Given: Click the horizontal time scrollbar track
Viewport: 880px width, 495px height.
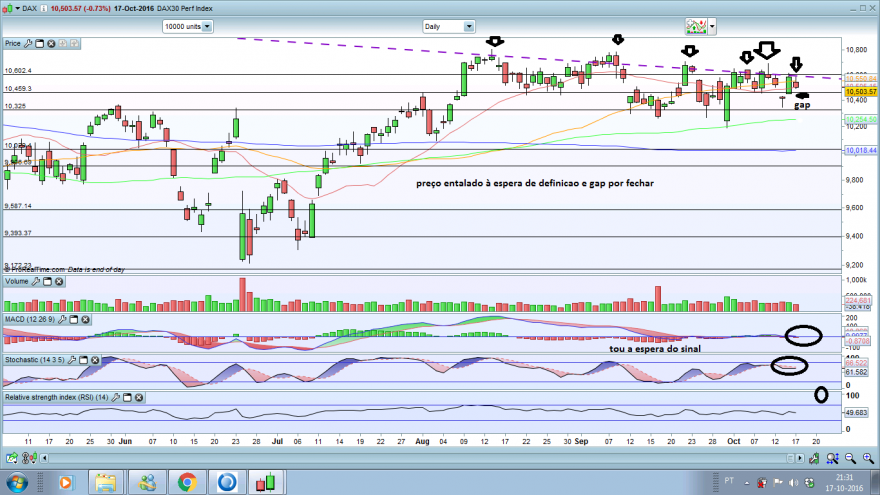Looking at the screenshot, I should pyautogui.click(x=418, y=459).
